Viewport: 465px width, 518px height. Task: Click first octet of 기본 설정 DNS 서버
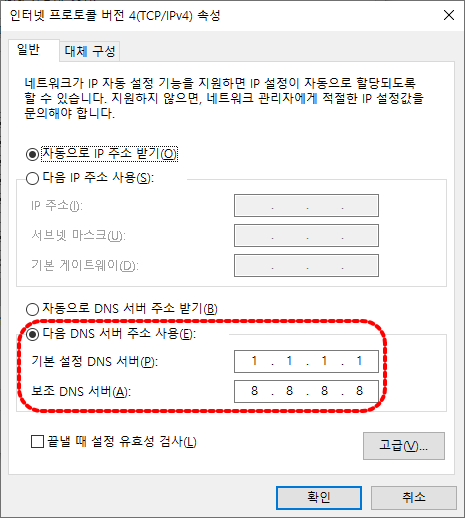coord(254,361)
